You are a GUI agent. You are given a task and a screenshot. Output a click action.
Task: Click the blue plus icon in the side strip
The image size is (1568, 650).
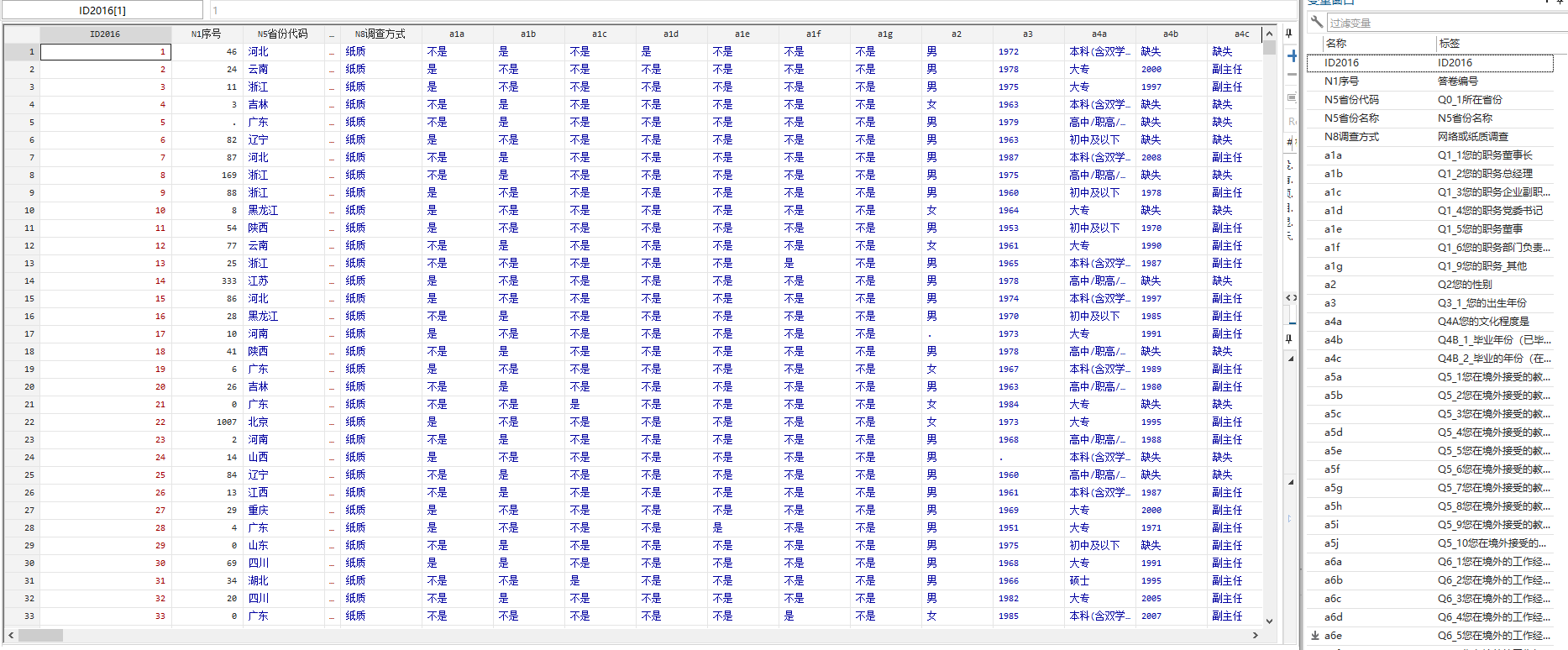(1292, 55)
